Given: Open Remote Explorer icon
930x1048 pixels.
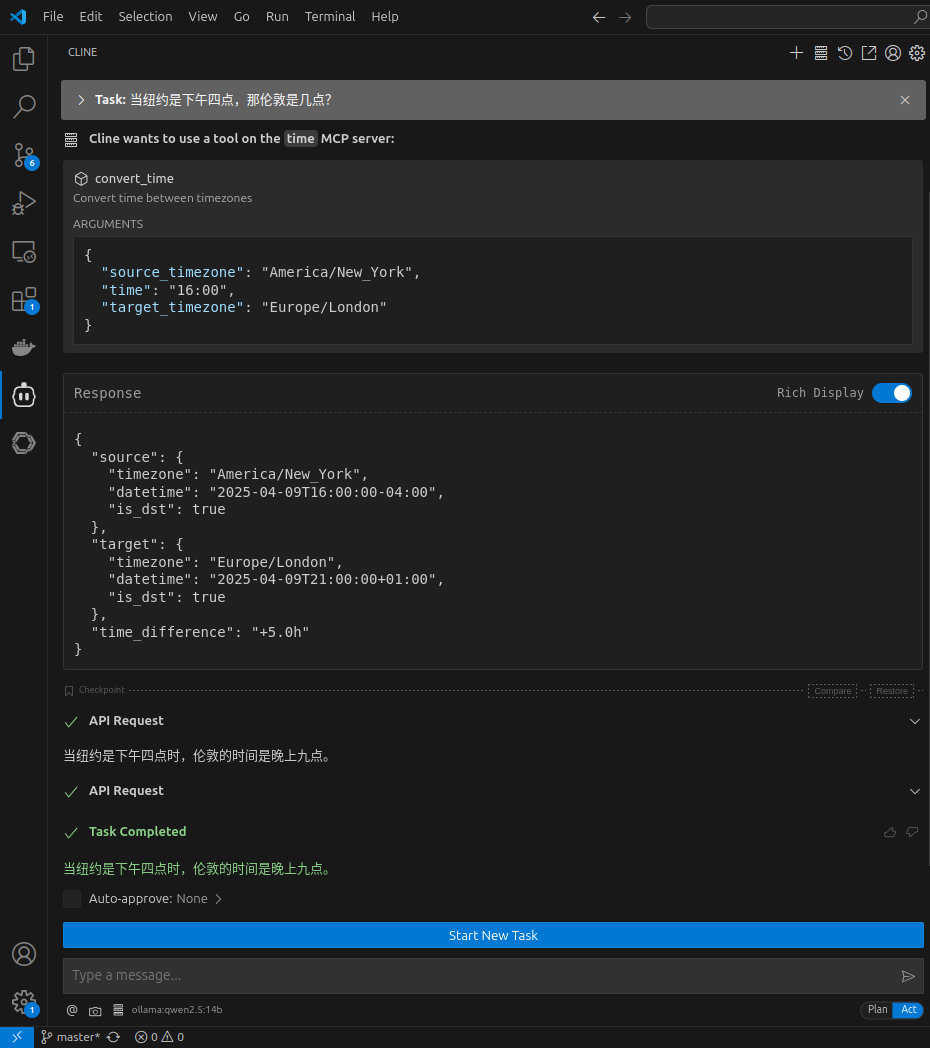Looking at the screenshot, I should tap(23, 252).
